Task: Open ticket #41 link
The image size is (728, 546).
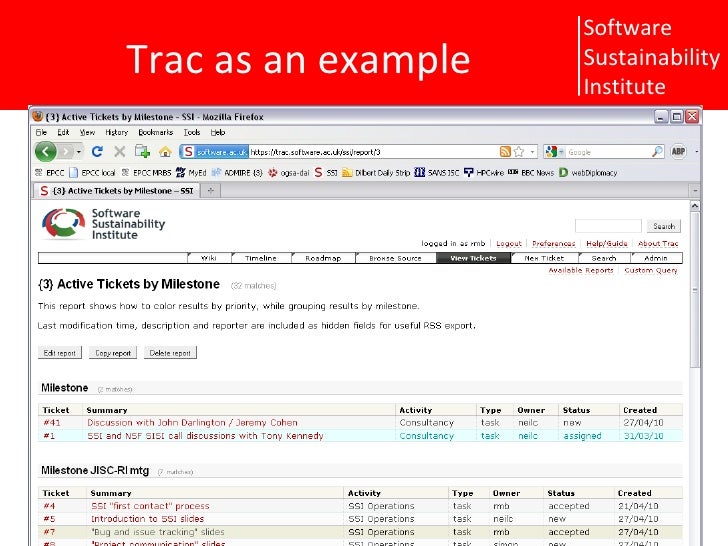Action: pos(52,422)
